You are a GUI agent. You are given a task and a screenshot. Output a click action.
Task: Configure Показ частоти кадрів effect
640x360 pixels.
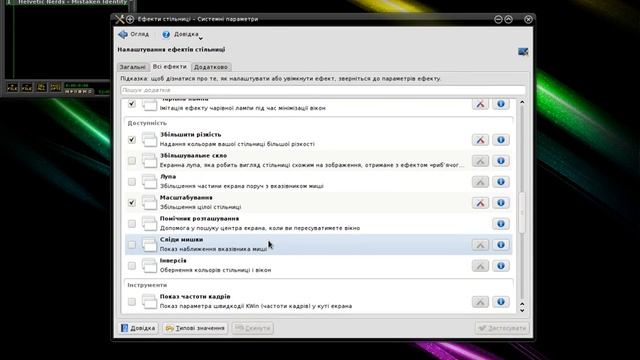480,302
